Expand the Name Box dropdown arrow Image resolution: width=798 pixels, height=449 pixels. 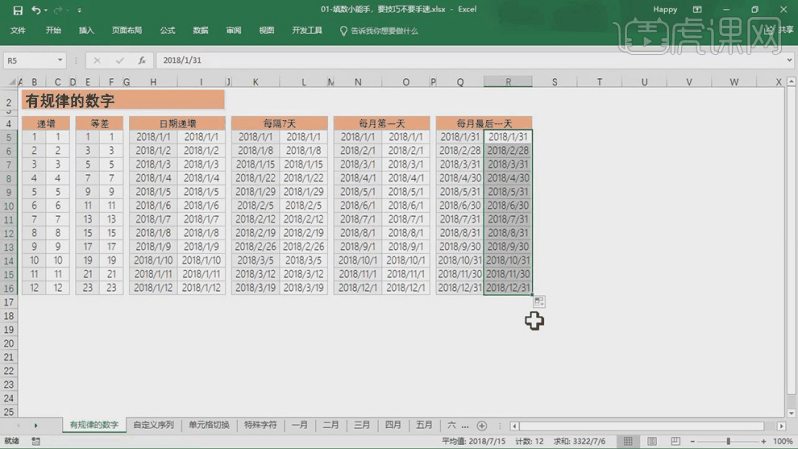click(60, 61)
